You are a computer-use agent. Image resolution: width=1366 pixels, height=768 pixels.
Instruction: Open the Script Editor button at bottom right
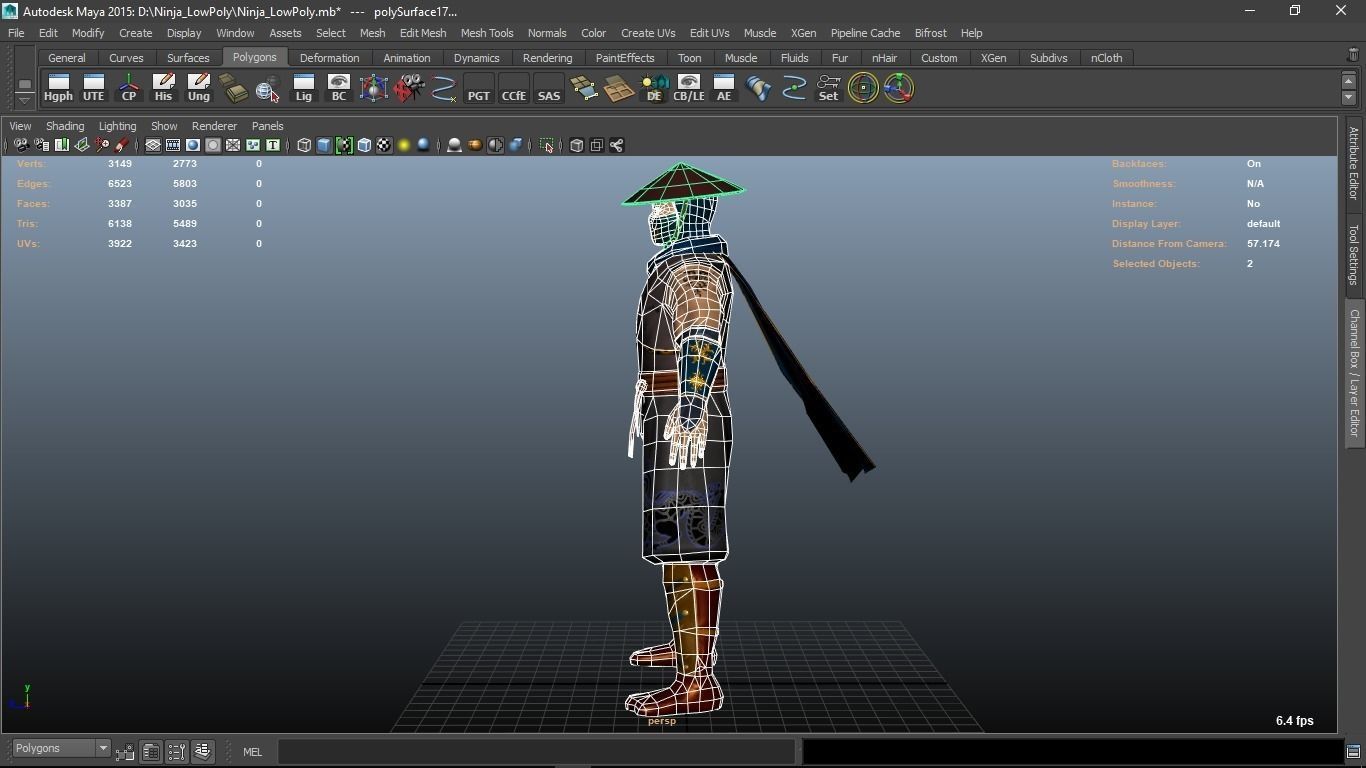click(x=1353, y=752)
